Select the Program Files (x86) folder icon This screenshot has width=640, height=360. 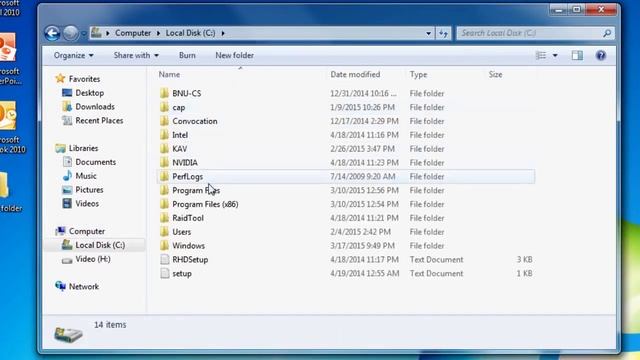(164, 204)
